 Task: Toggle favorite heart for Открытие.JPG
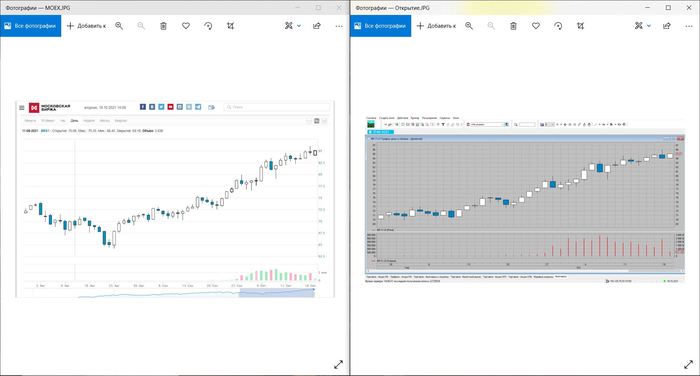(536, 26)
